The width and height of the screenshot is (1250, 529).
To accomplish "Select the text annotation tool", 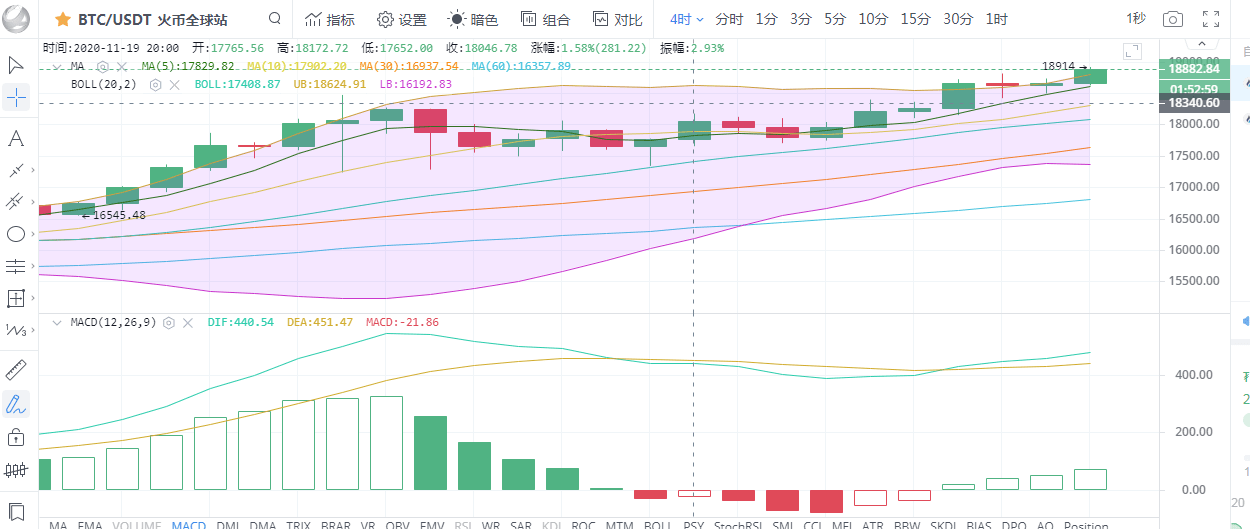I will pos(16,138).
